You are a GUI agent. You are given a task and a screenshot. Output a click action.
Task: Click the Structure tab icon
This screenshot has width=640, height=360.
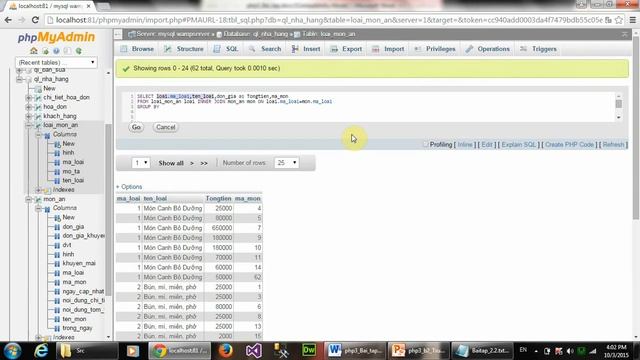[168, 49]
